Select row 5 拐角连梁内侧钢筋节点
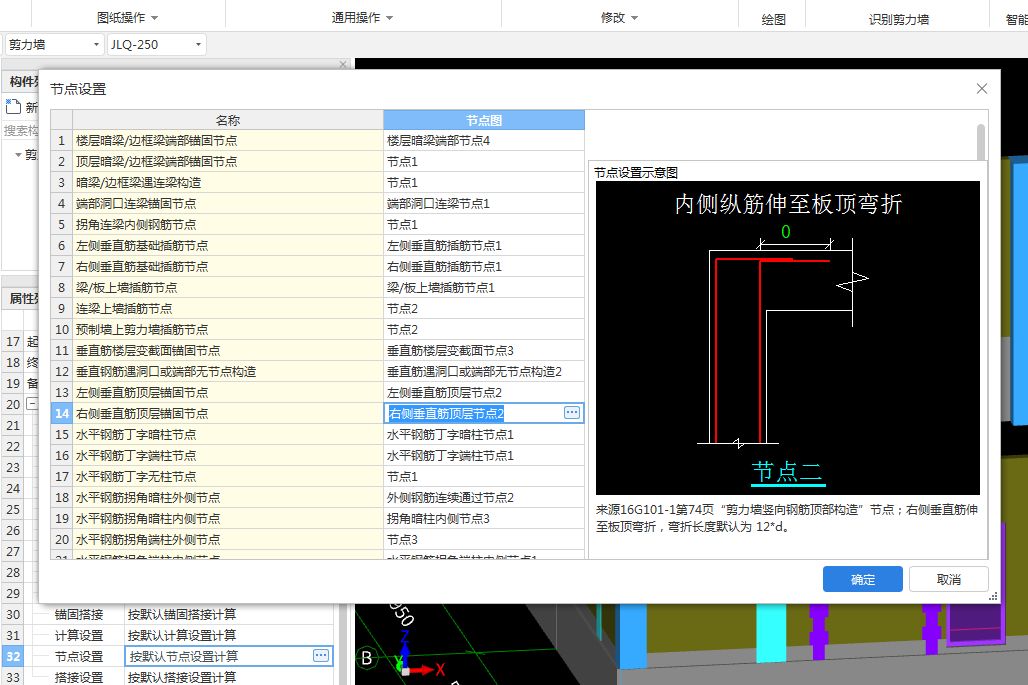Image resolution: width=1028 pixels, height=685 pixels. 227,224
